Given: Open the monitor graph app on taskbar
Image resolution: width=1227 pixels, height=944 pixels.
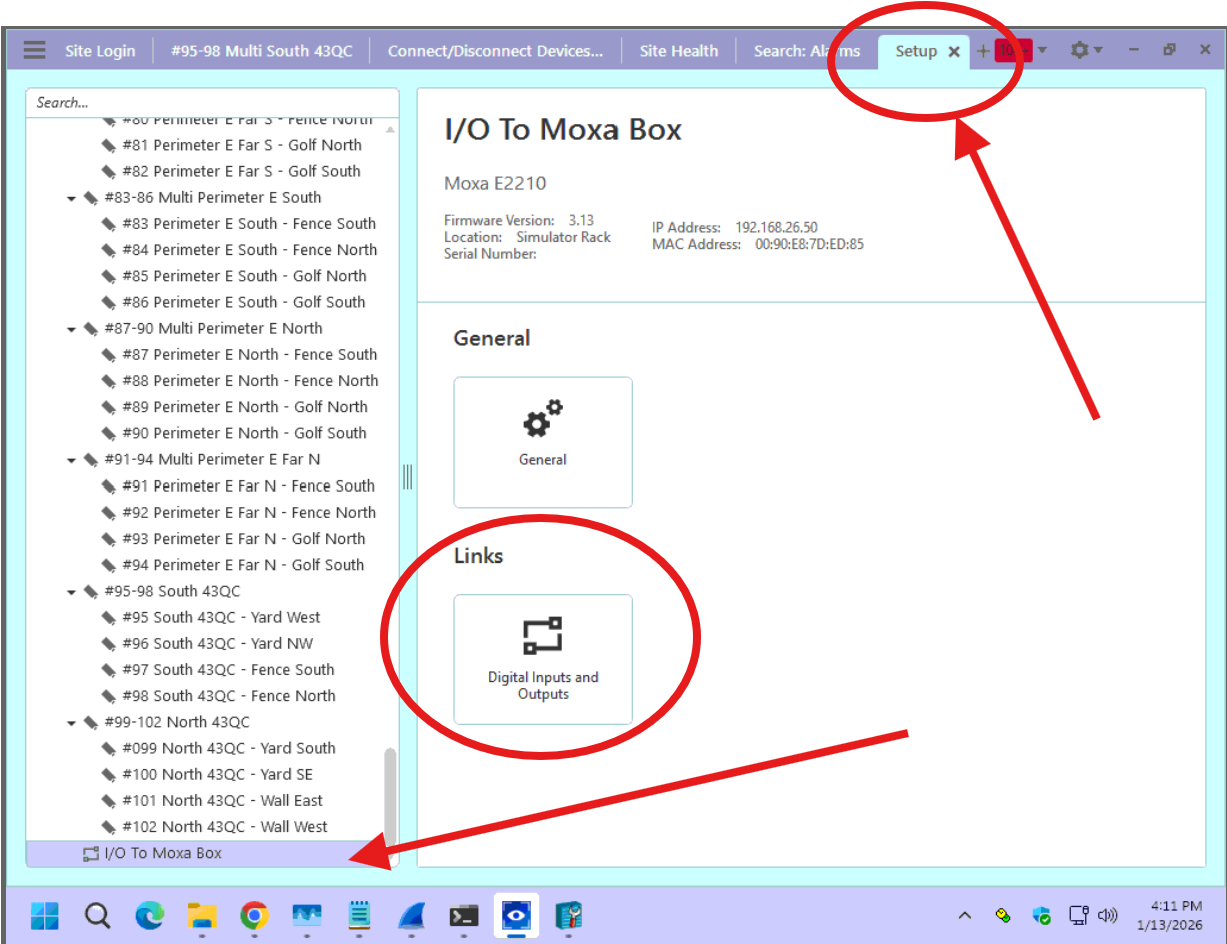Looking at the screenshot, I should click(x=306, y=915).
